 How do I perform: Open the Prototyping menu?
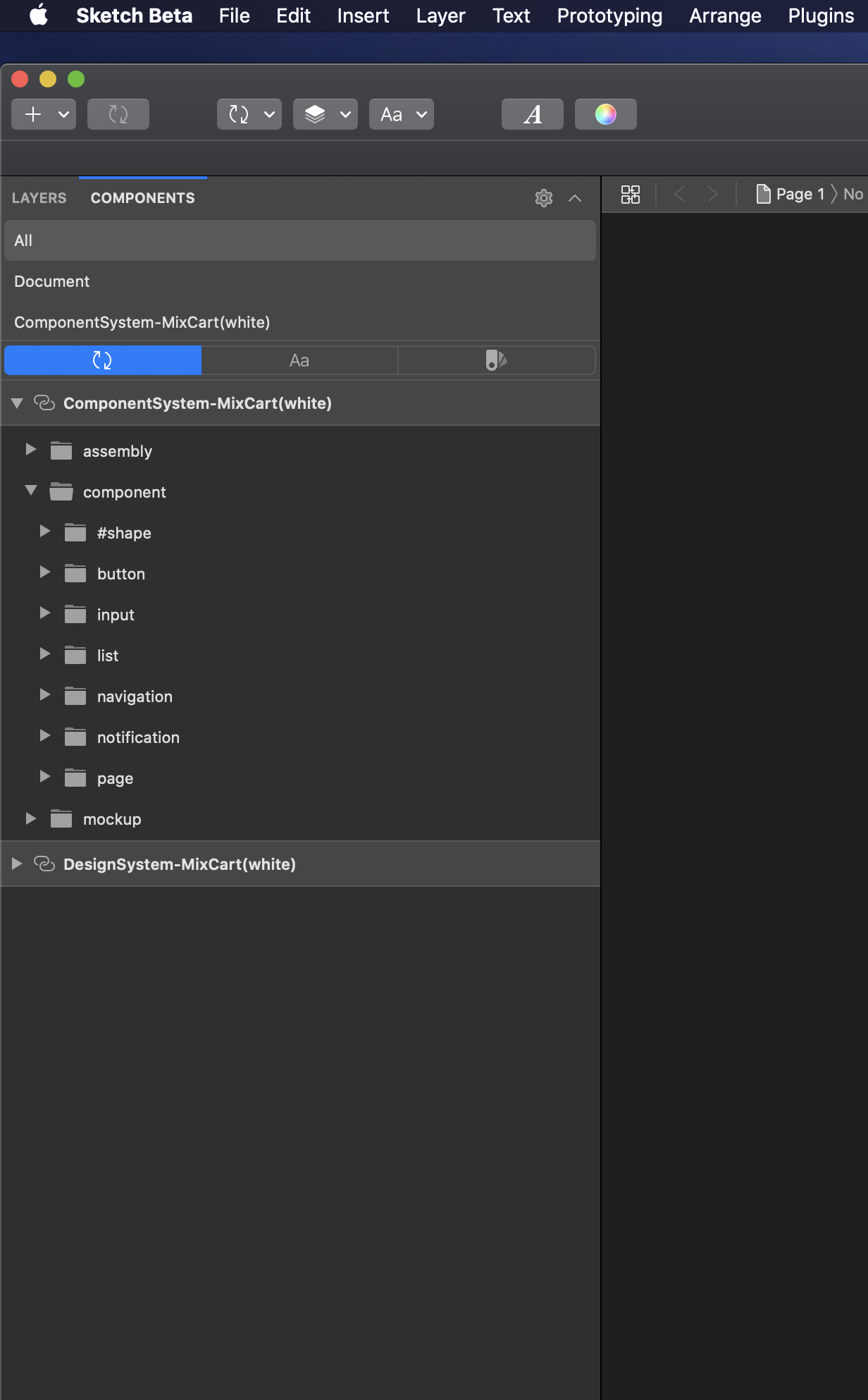[609, 16]
